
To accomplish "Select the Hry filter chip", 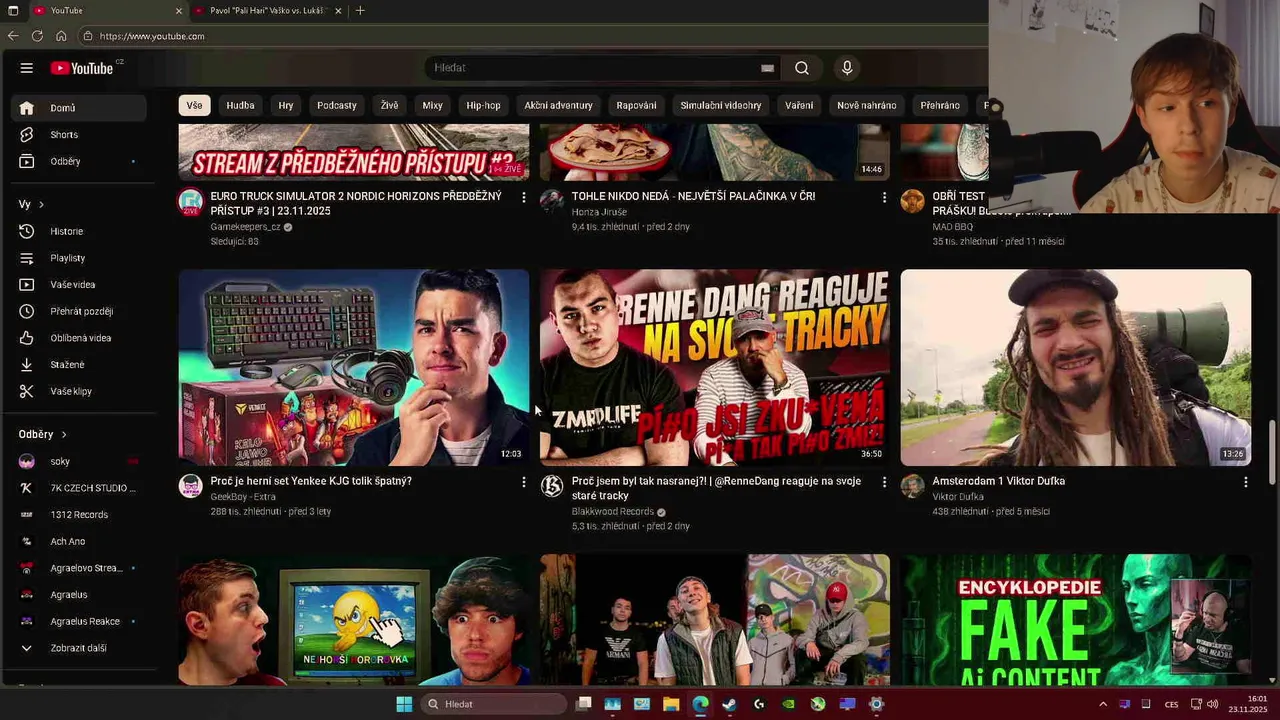I will [x=286, y=105].
